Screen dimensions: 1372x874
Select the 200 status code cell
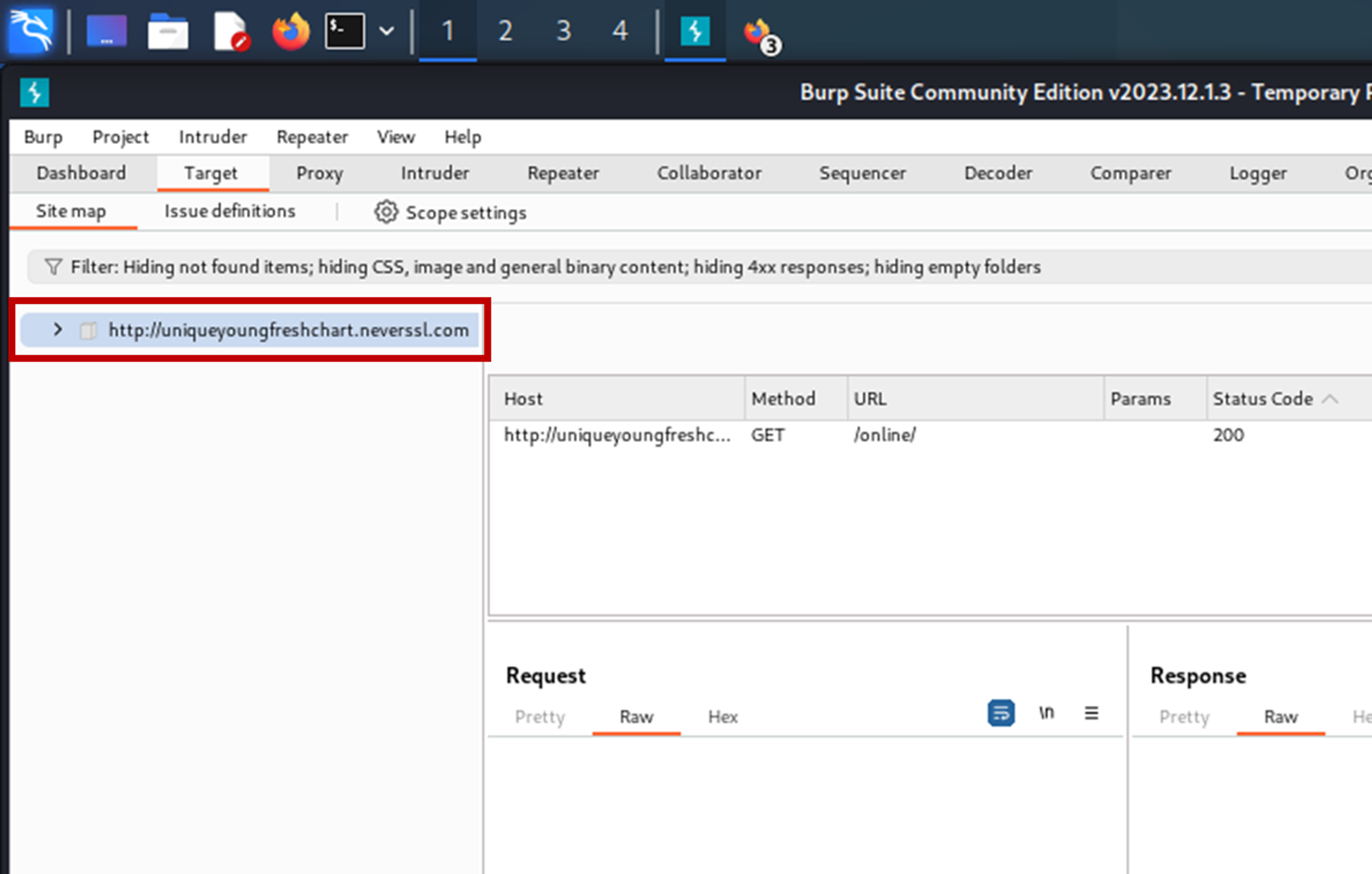coord(1228,435)
